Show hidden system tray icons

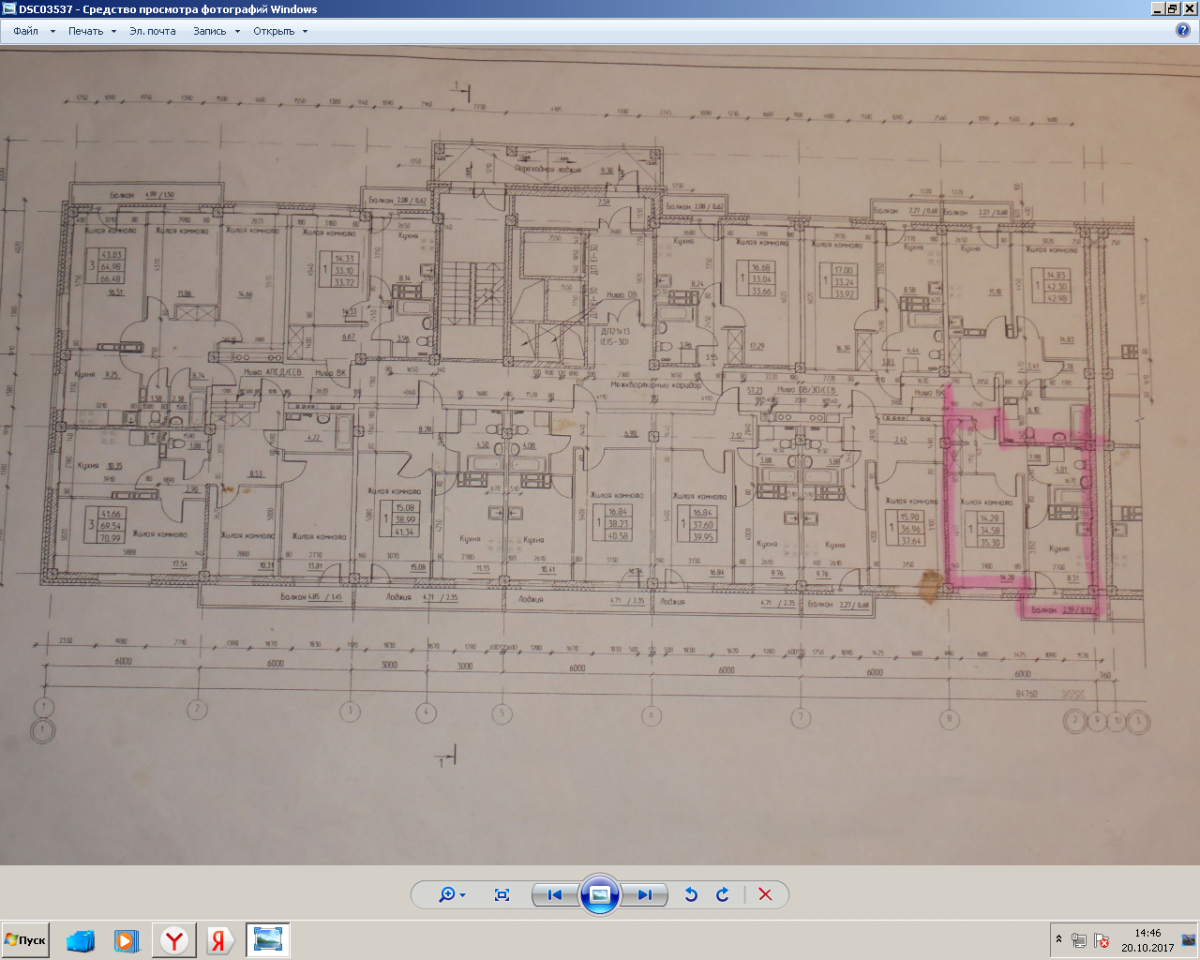[x=1058, y=941]
